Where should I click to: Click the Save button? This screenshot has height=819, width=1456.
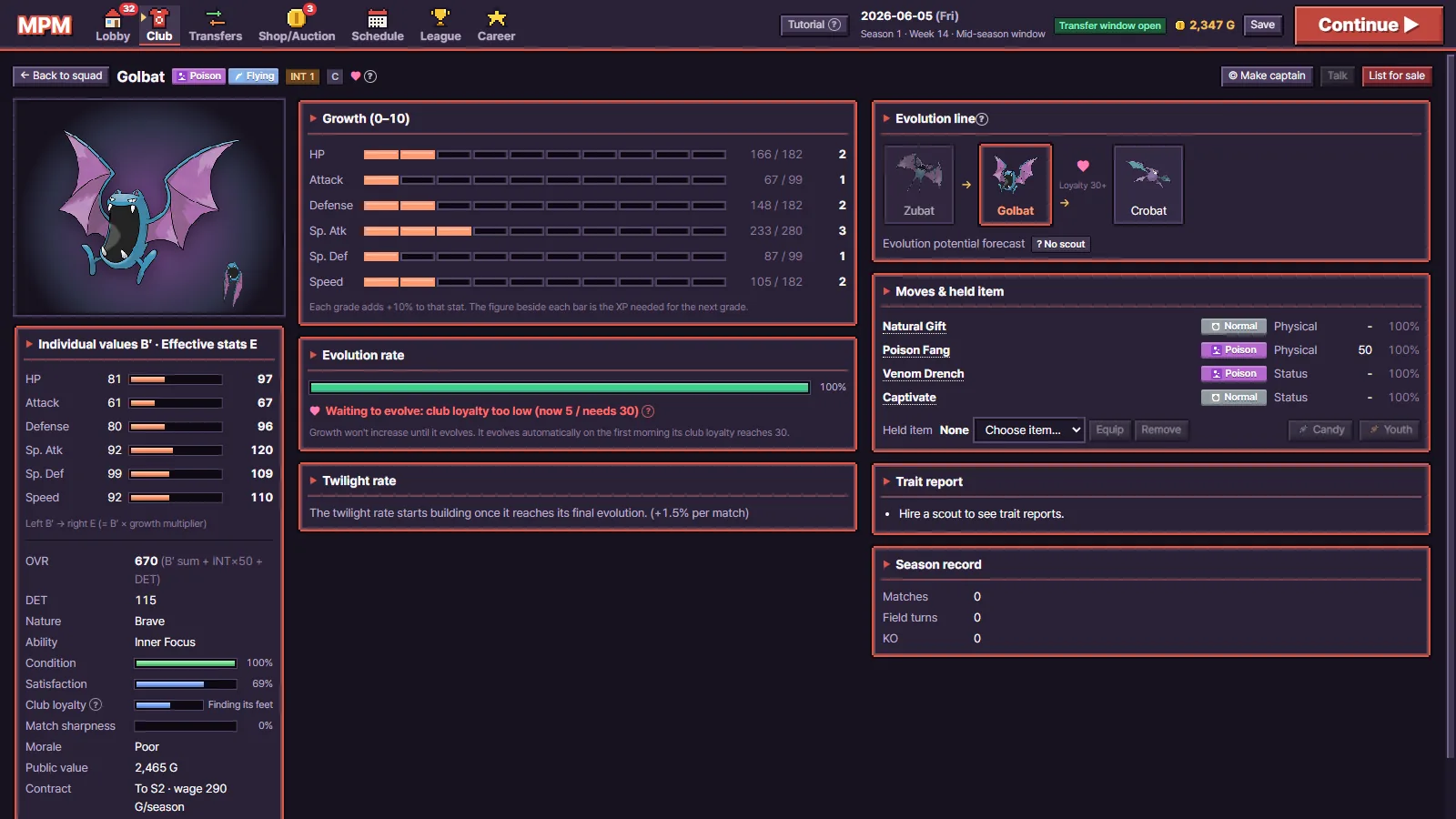[1262, 25]
